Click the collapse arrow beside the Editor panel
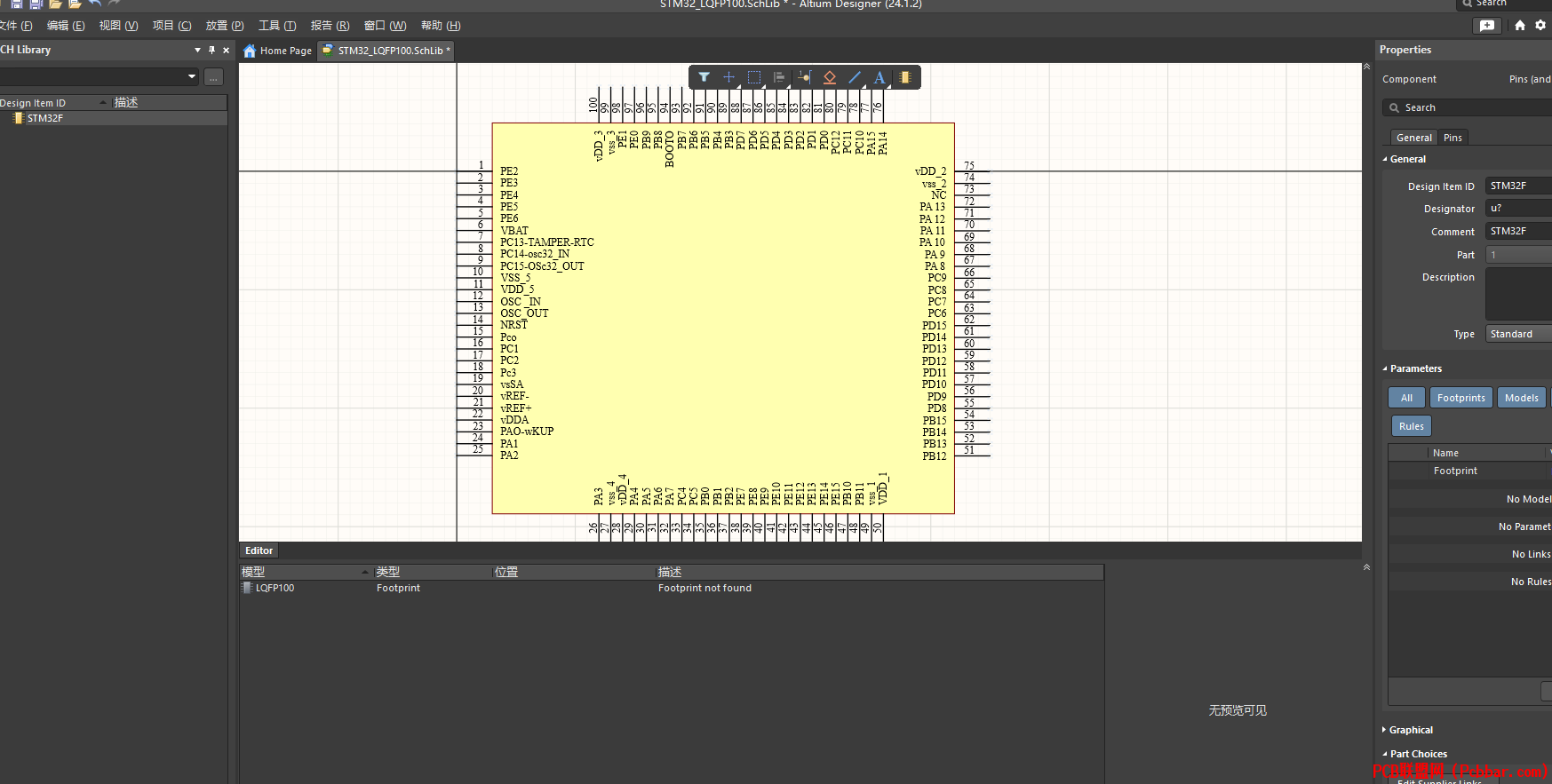 tap(1366, 566)
